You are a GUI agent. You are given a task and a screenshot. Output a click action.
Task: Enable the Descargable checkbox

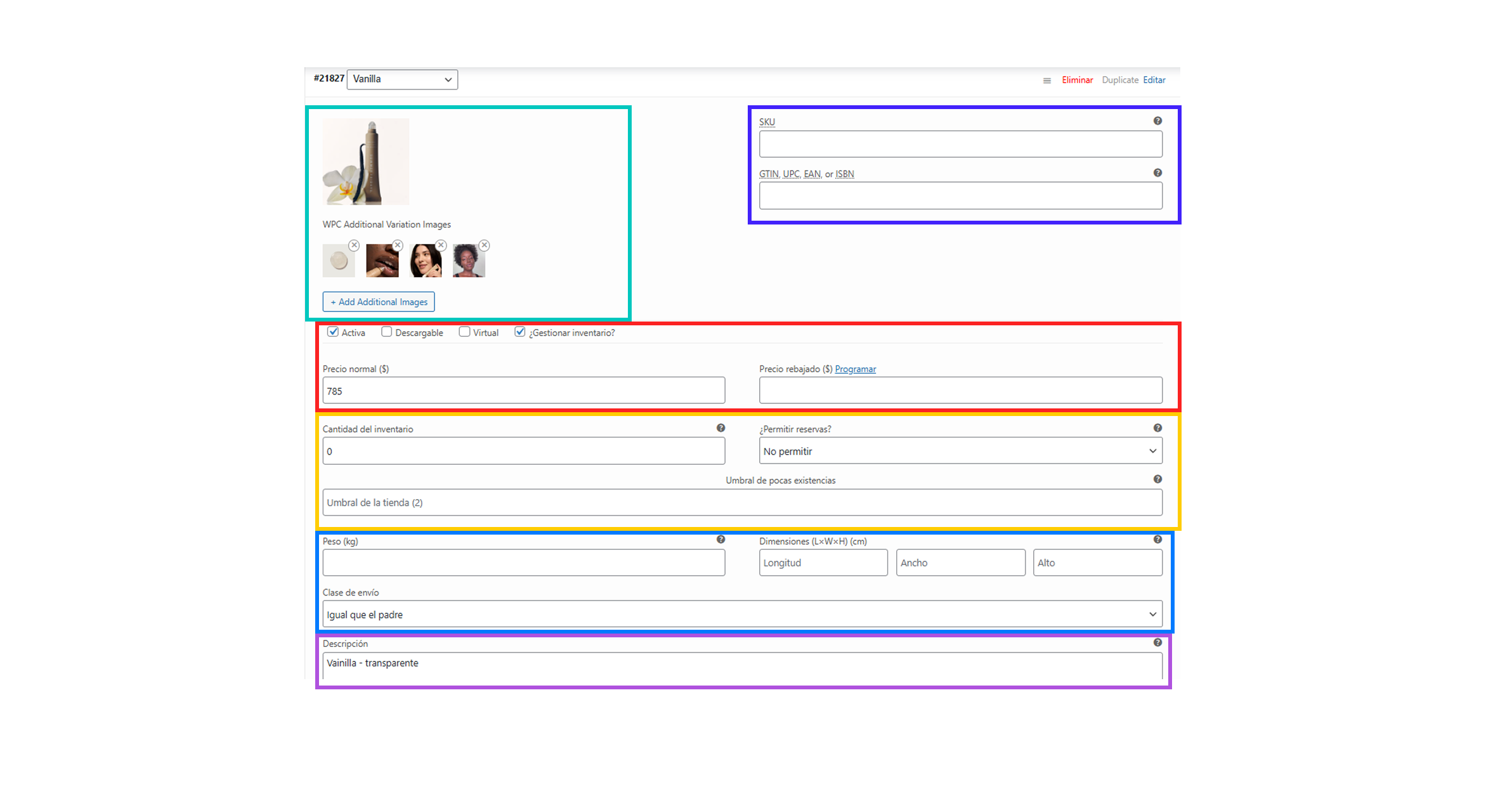tap(386, 332)
